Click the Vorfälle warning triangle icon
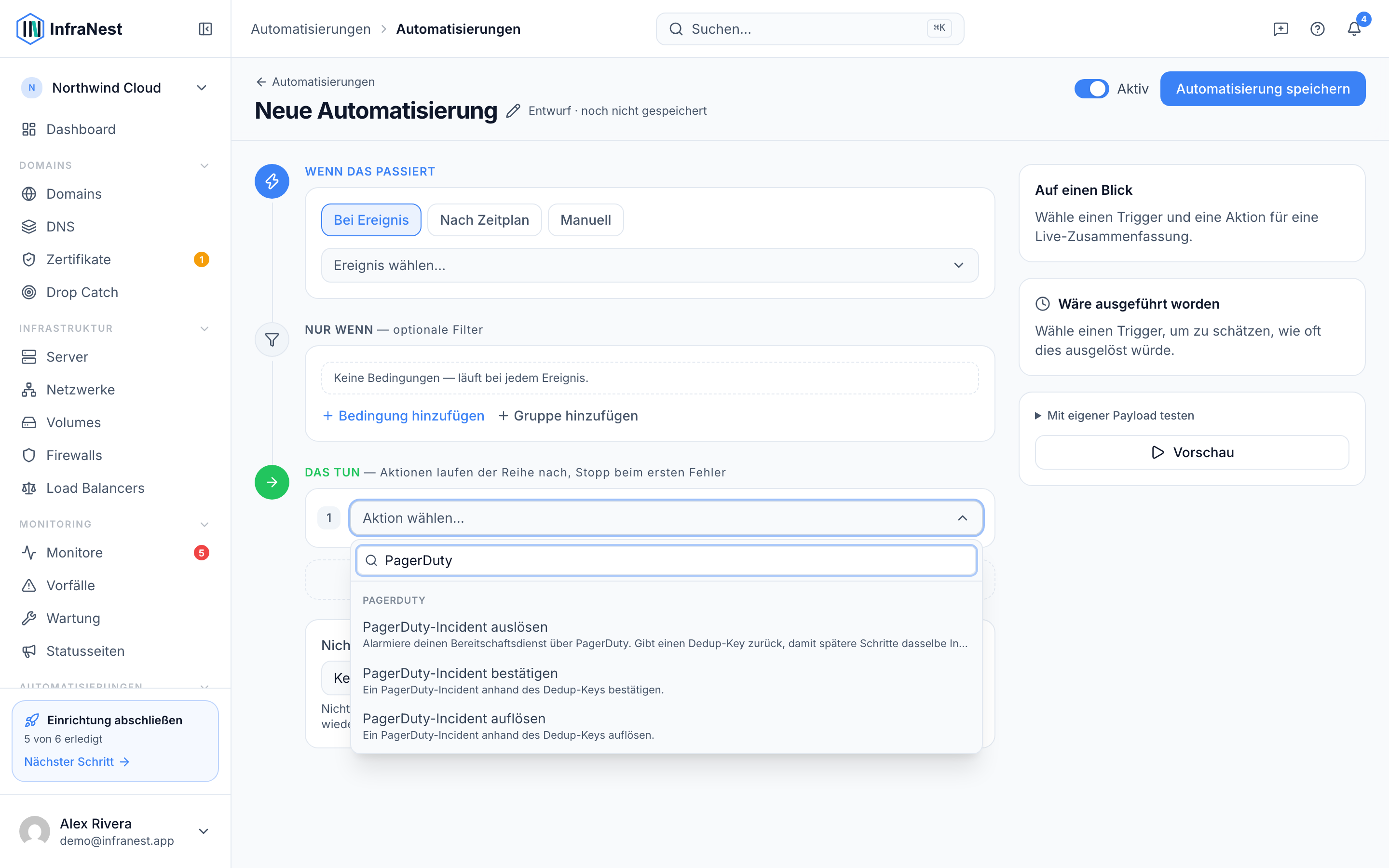The height and width of the screenshot is (868, 1389). point(29,585)
